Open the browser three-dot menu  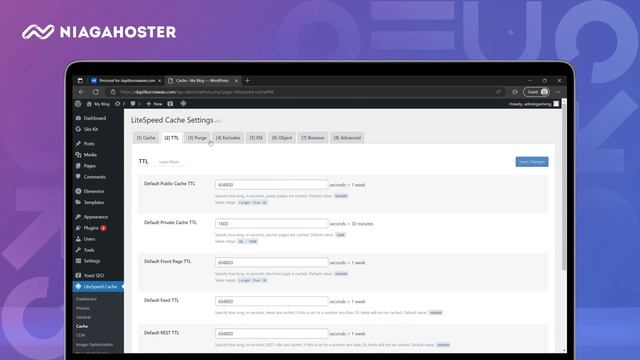click(x=558, y=92)
